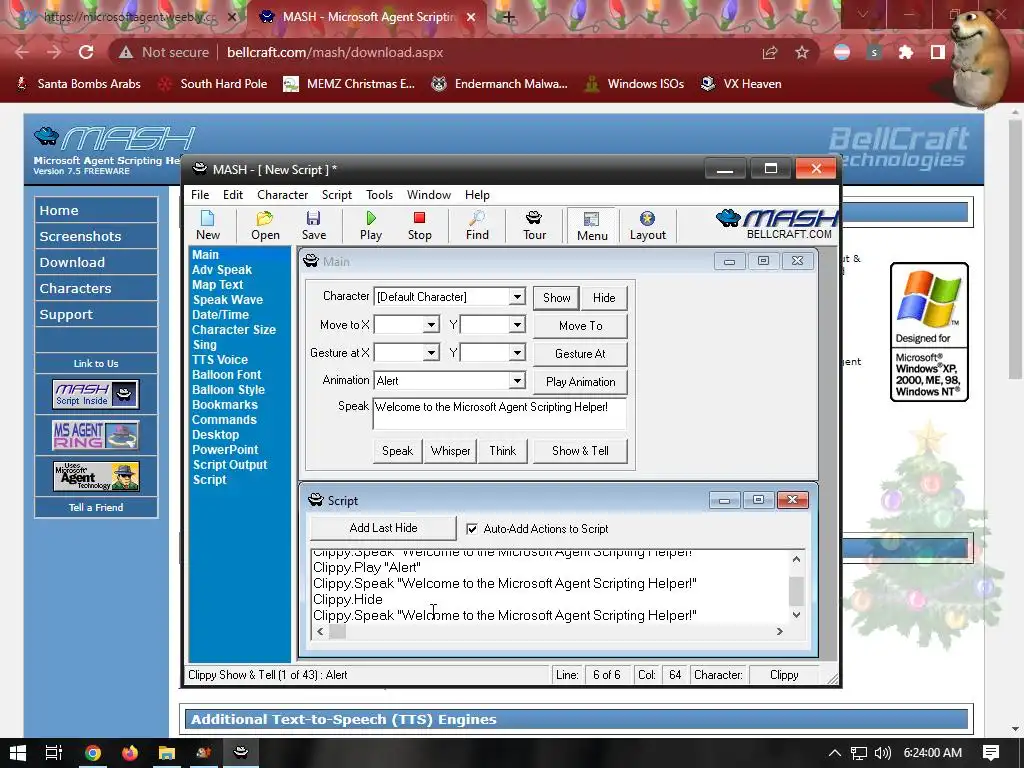Reload the page in Chrome
Image resolution: width=1024 pixels, height=768 pixels.
(x=86, y=52)
